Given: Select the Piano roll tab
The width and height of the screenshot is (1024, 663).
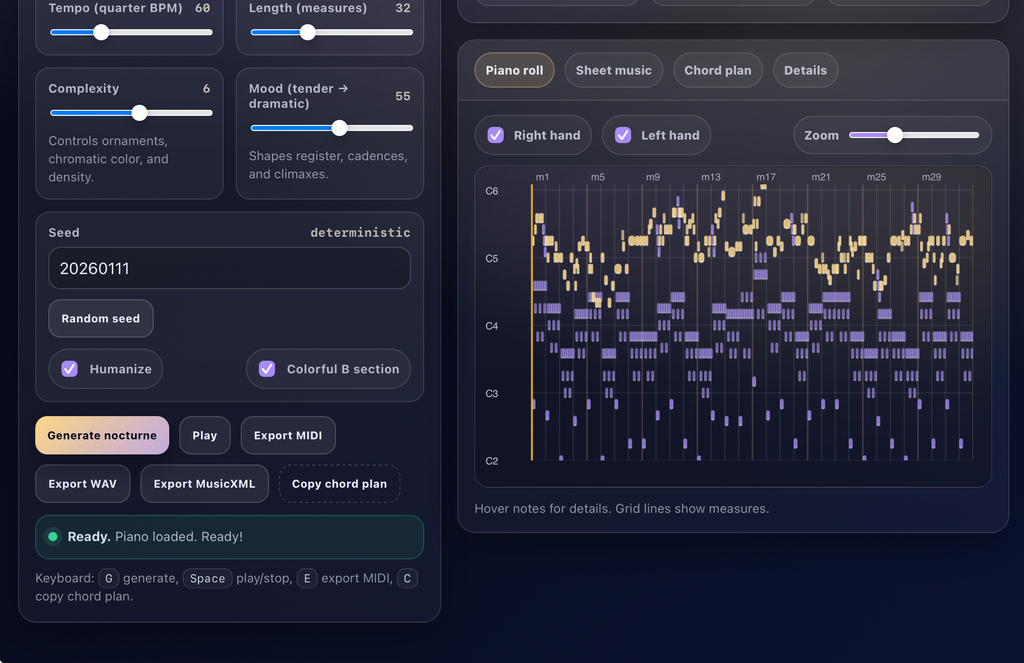Looking at the screenshot, I should pos(514,70).
